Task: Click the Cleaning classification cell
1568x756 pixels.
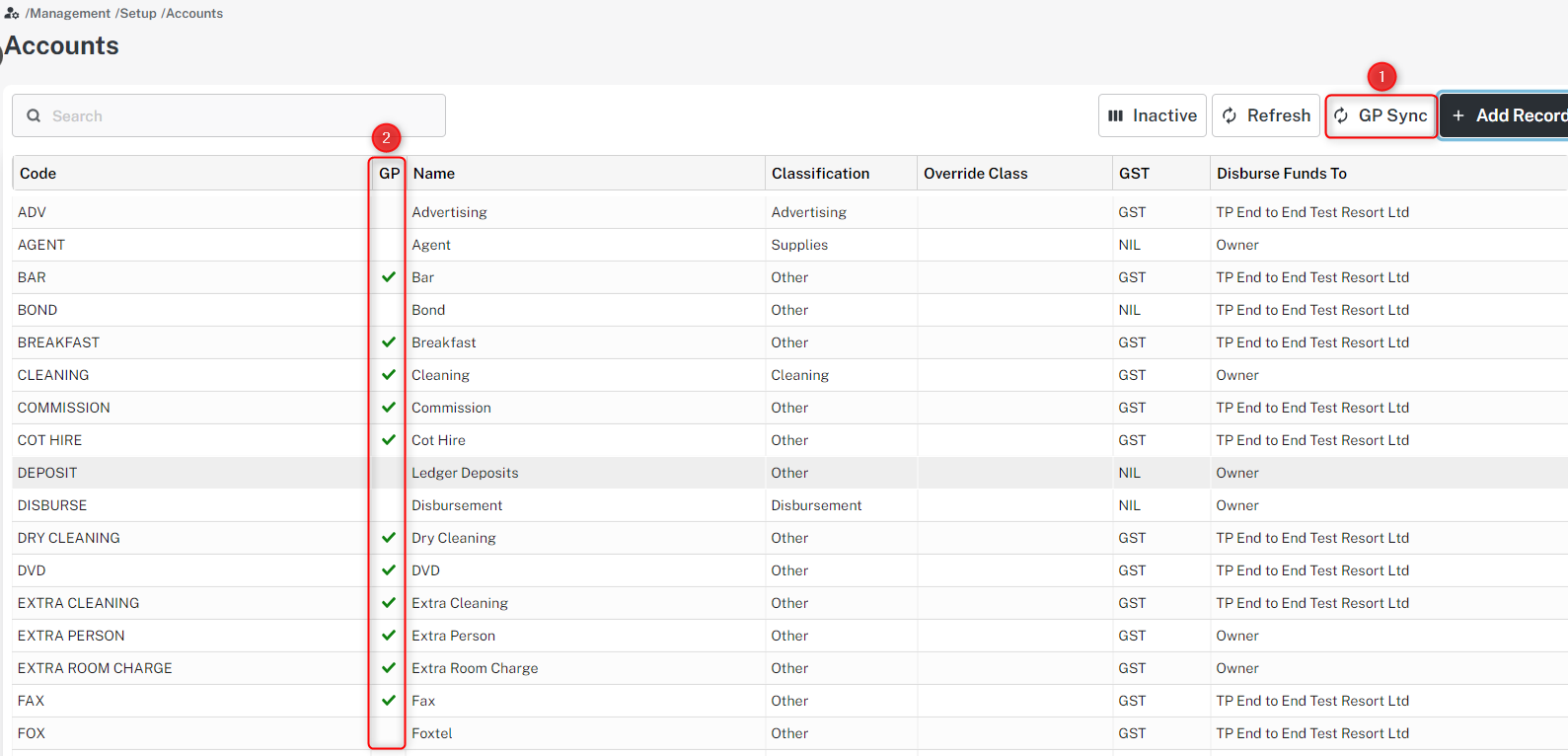Action: [799, 375]
